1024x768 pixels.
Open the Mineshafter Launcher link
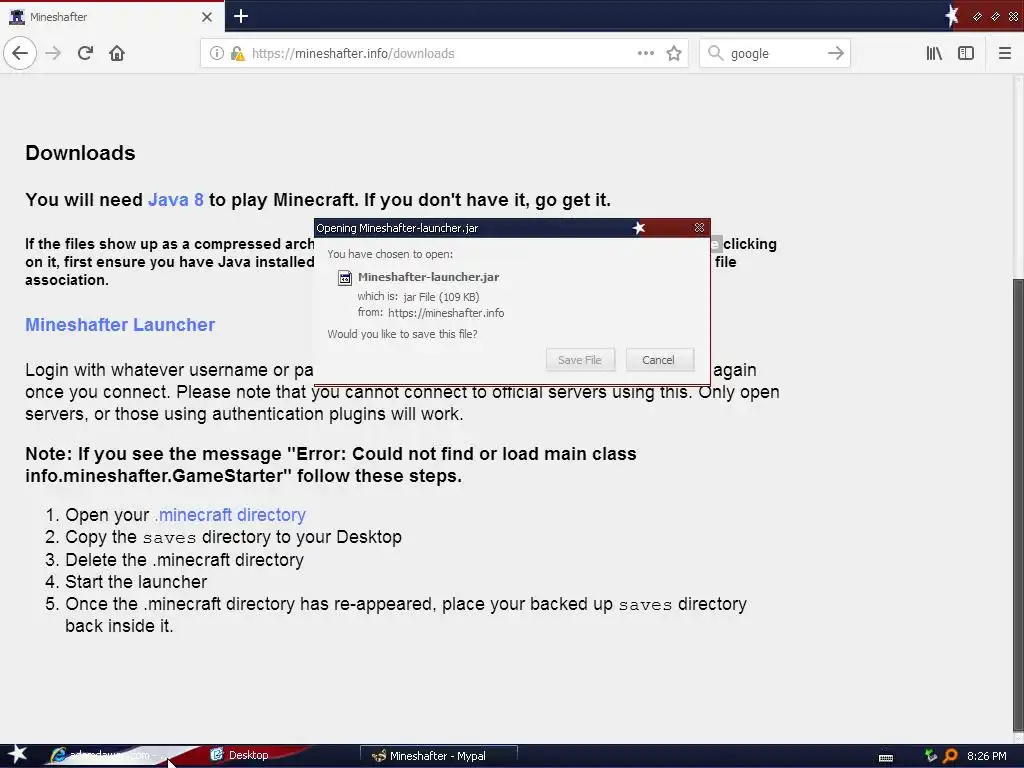coord(120,325)
